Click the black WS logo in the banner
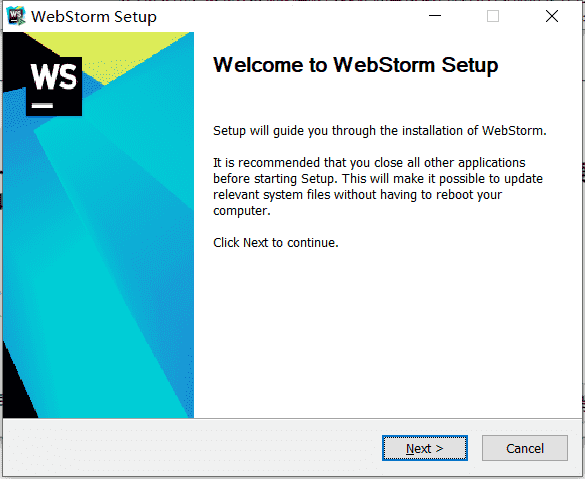Image resolution: width=585 pixels, height=479 pixels. point(54,86)
